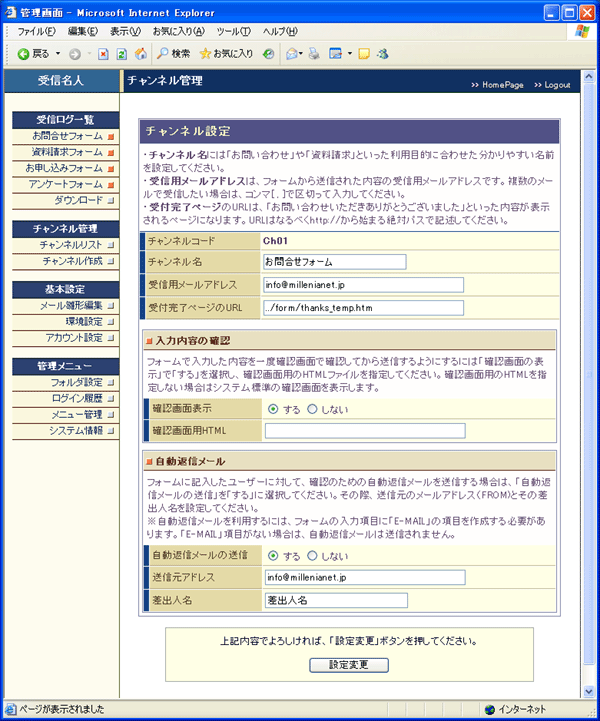The image size is (600, 721).
Task: Open the お気に入り(A) menu
Action: (x=178, y=31)
